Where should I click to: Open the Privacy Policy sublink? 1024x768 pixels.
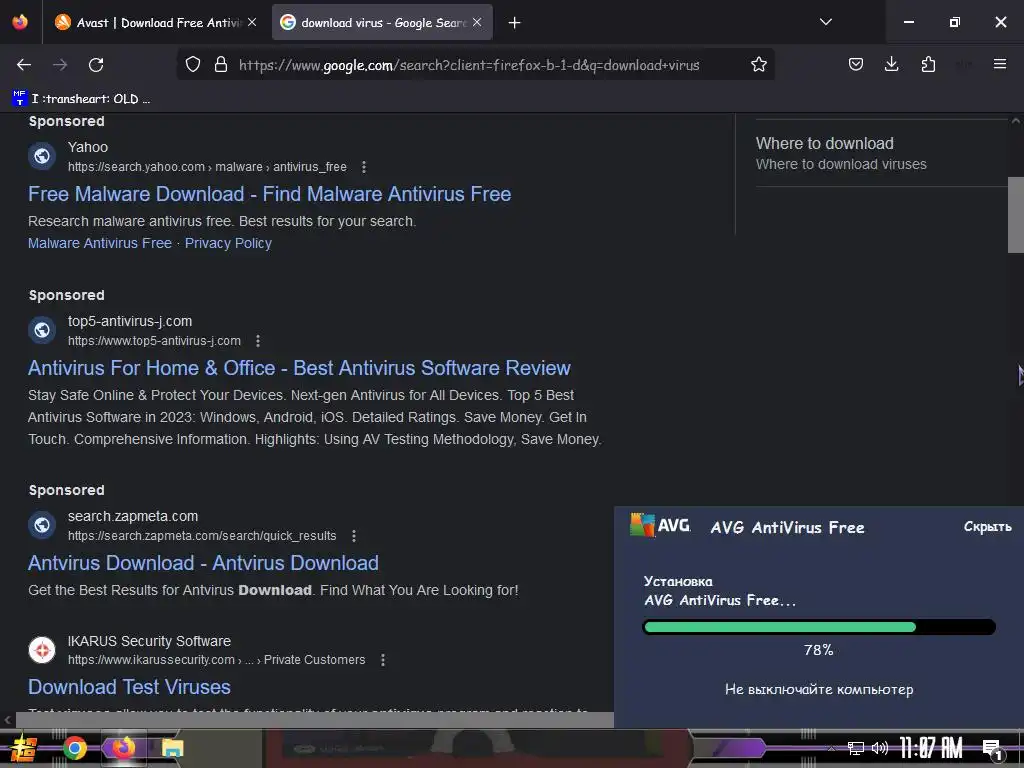point(228,243)
